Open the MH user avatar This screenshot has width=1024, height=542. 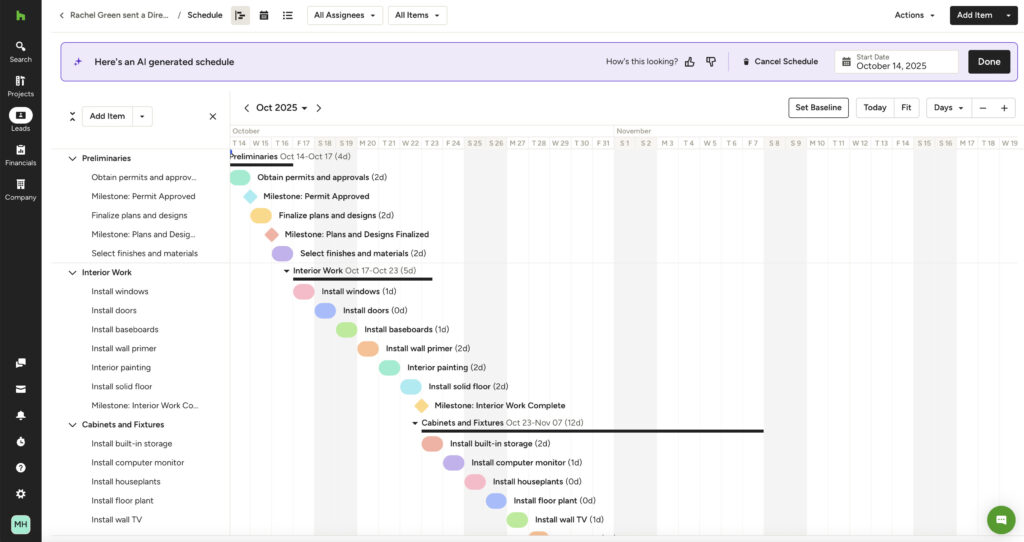20,524
